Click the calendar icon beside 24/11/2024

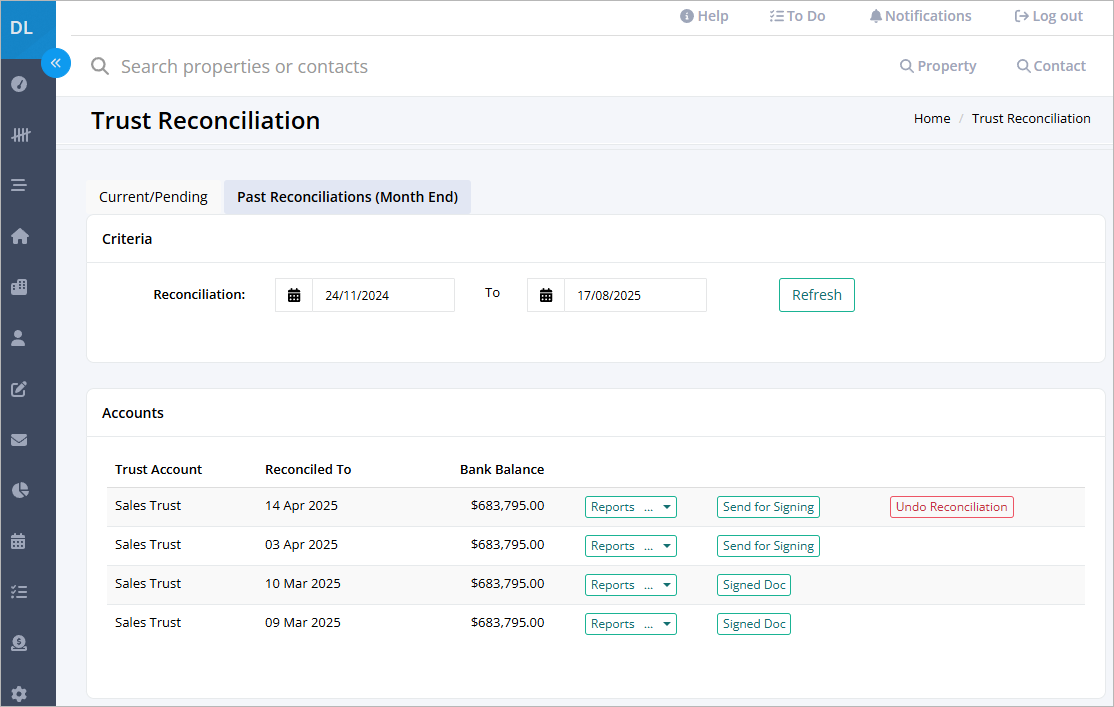(294, 295)
